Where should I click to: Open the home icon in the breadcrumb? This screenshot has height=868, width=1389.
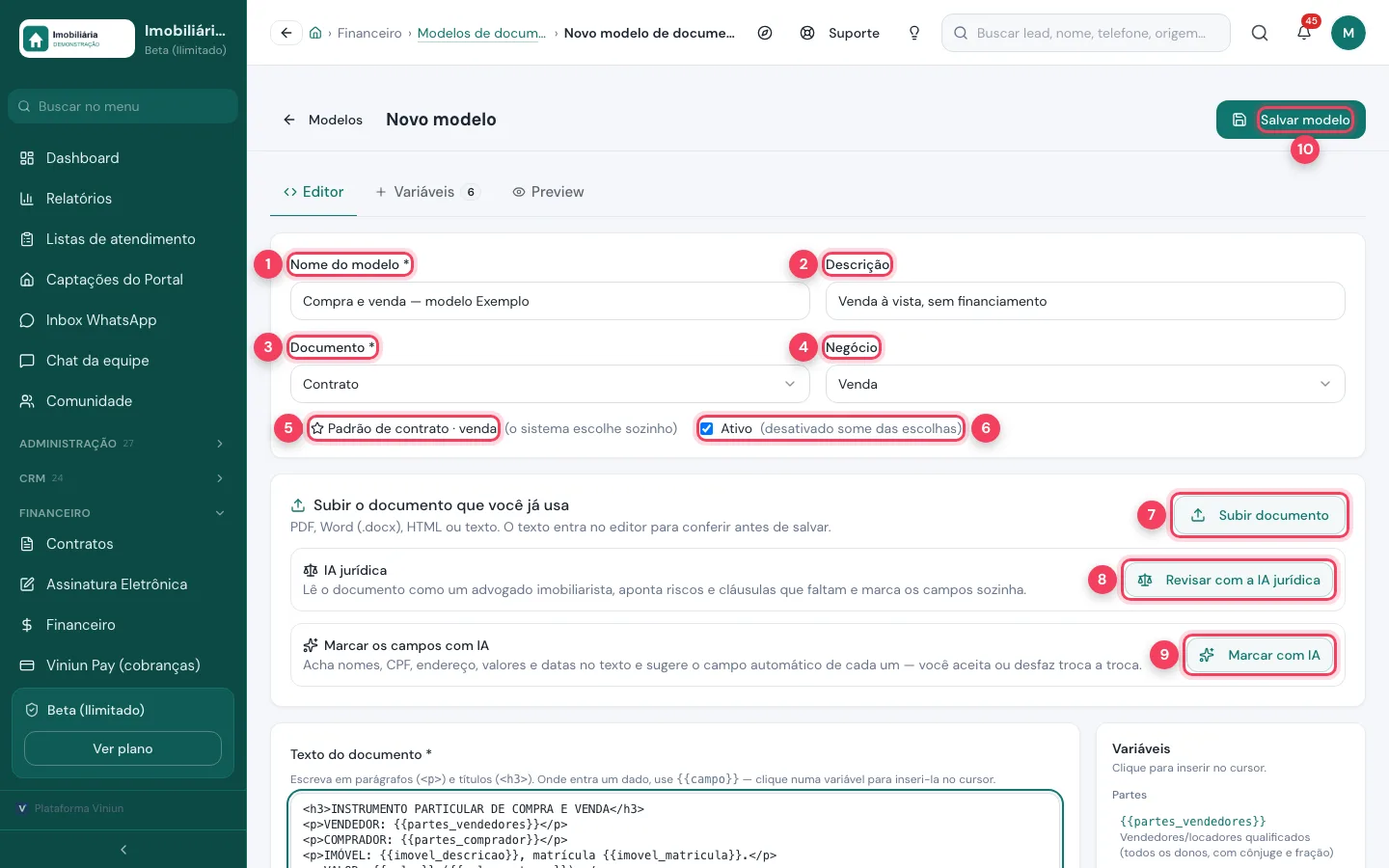[315, 33]
